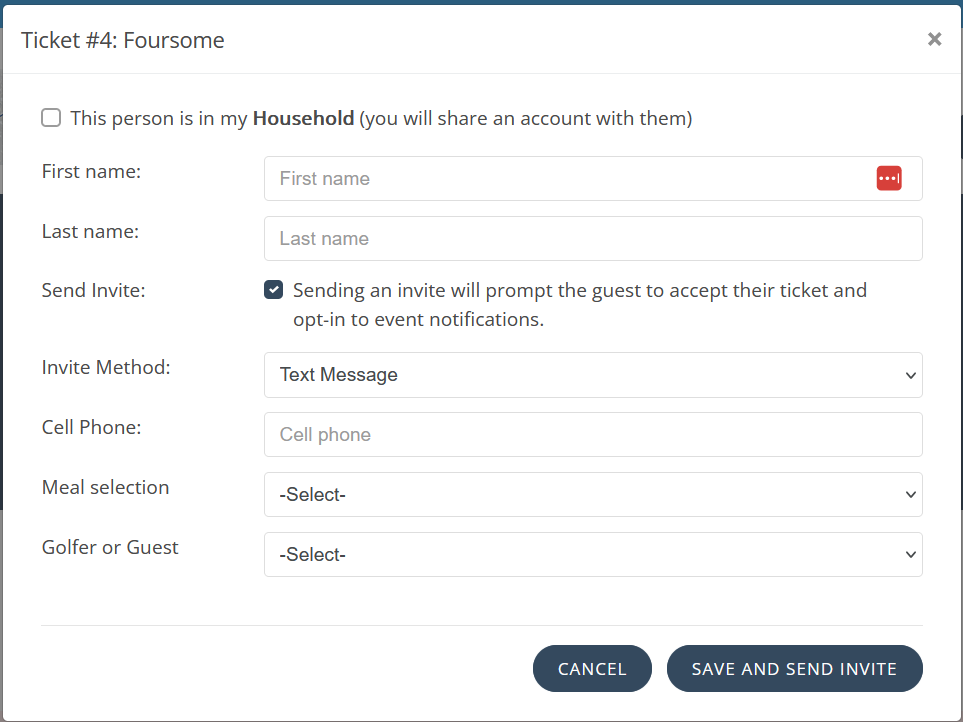This screenshot has width=963, height=722.
Task: Close the Ticket #4 dialog with X
Action: [934, 39]
